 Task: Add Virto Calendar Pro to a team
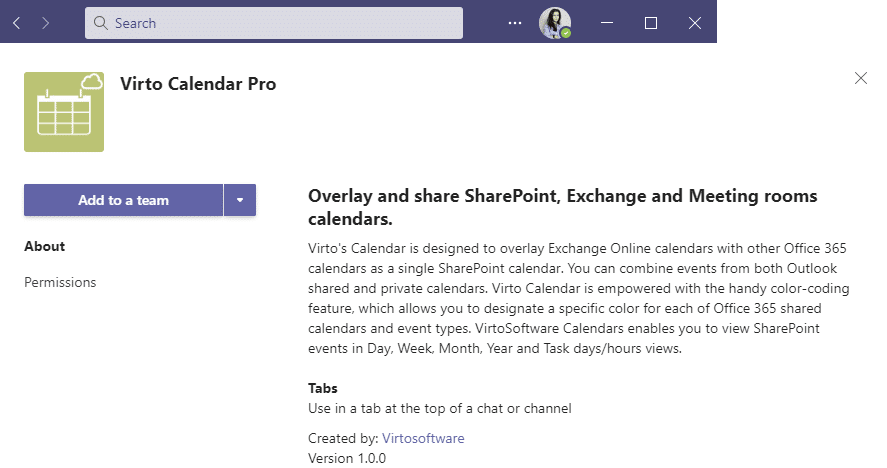click(123, 200)
